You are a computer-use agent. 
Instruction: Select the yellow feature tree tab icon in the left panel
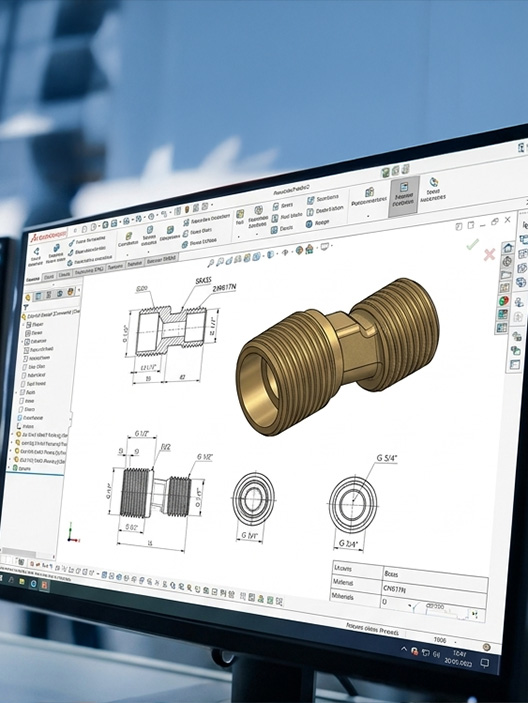point(28,296)
